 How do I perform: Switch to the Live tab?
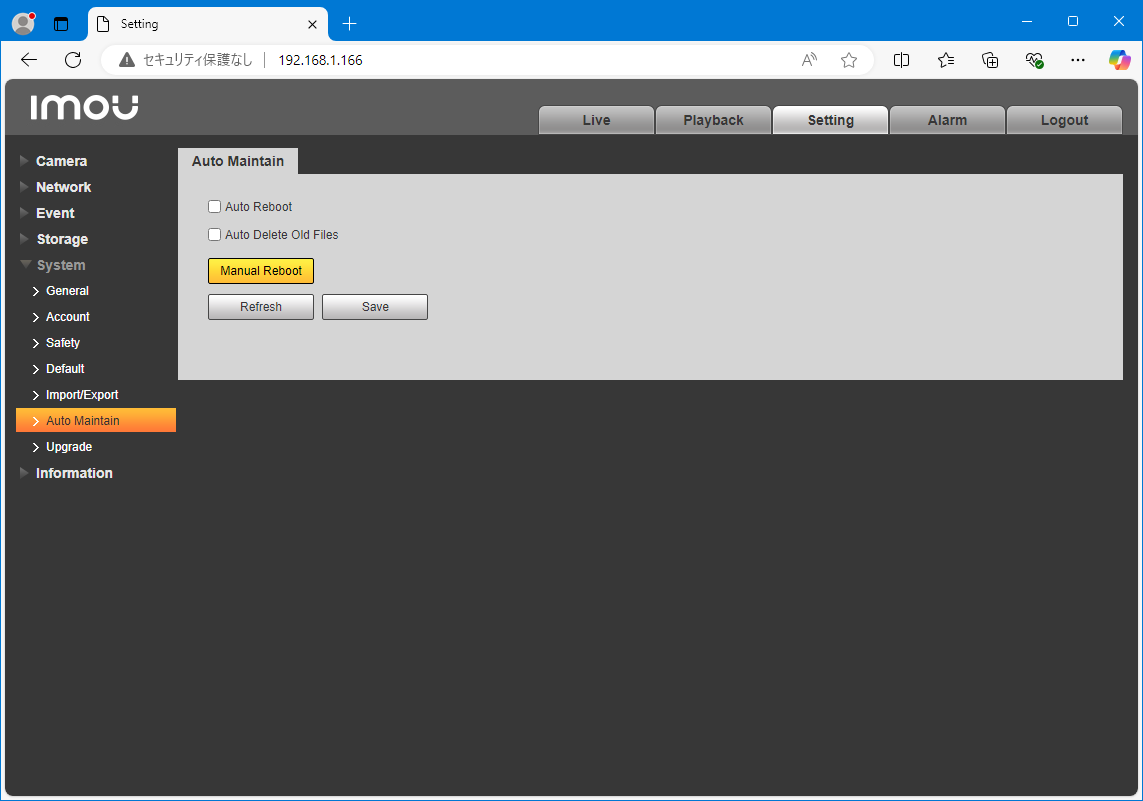[596, 120]
